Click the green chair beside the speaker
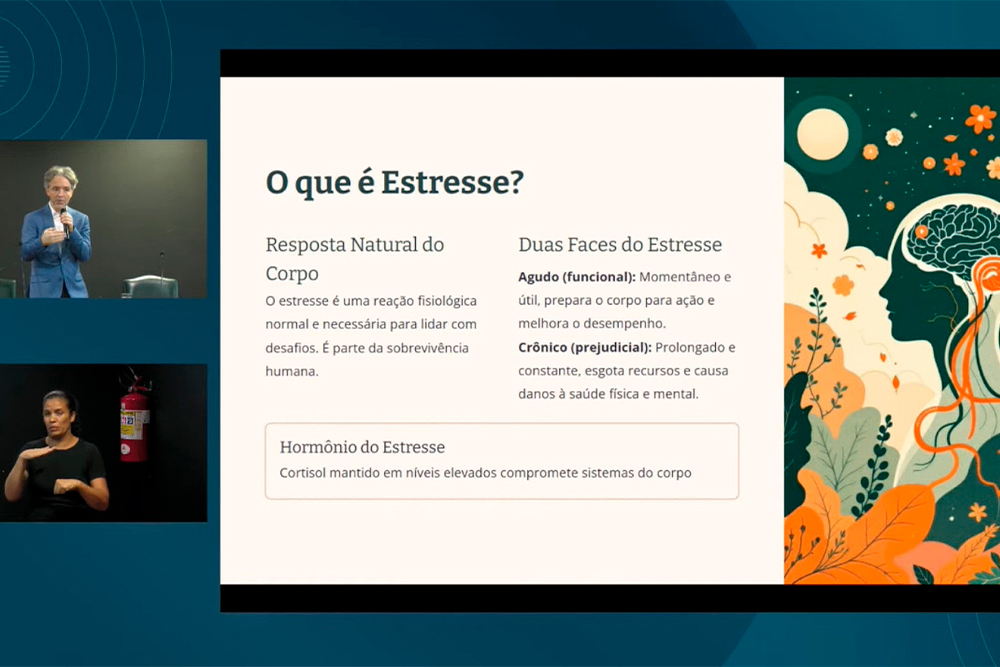Screen dimensions: 1000x667 coord(149,286)
